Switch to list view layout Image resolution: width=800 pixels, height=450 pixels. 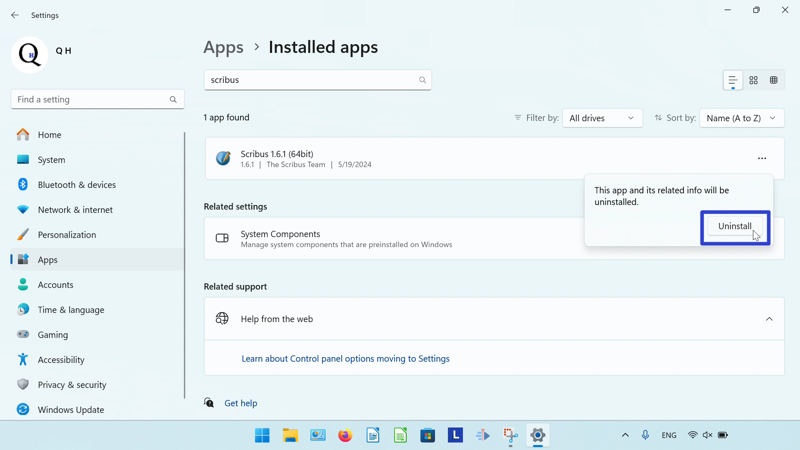(733, 80)
